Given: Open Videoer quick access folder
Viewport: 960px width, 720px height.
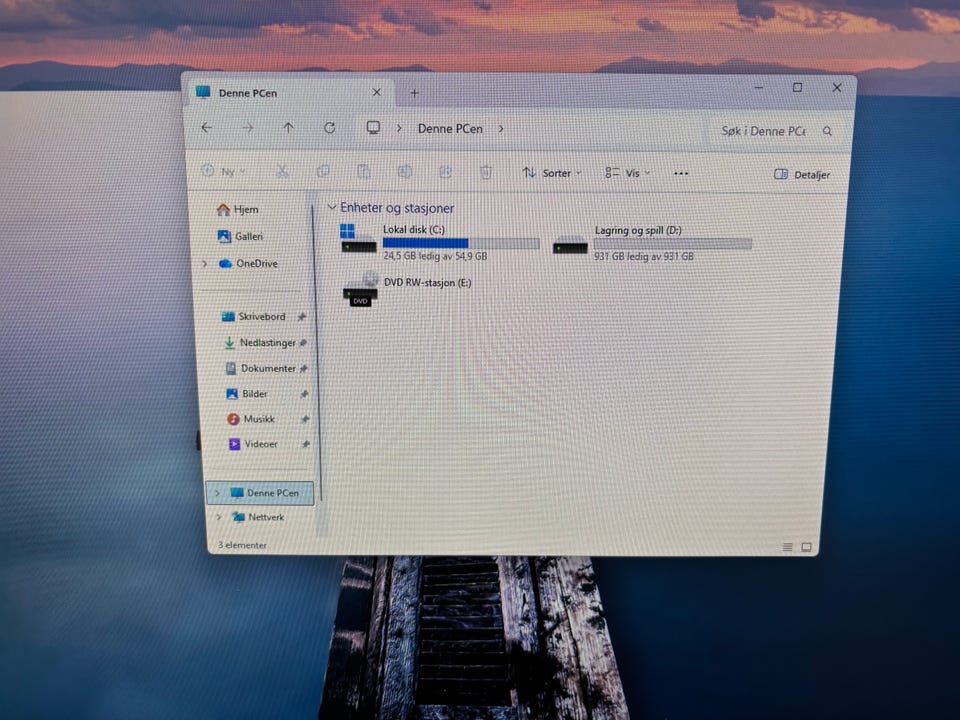Looking at the screenshot, I should (x=253, y=444).
